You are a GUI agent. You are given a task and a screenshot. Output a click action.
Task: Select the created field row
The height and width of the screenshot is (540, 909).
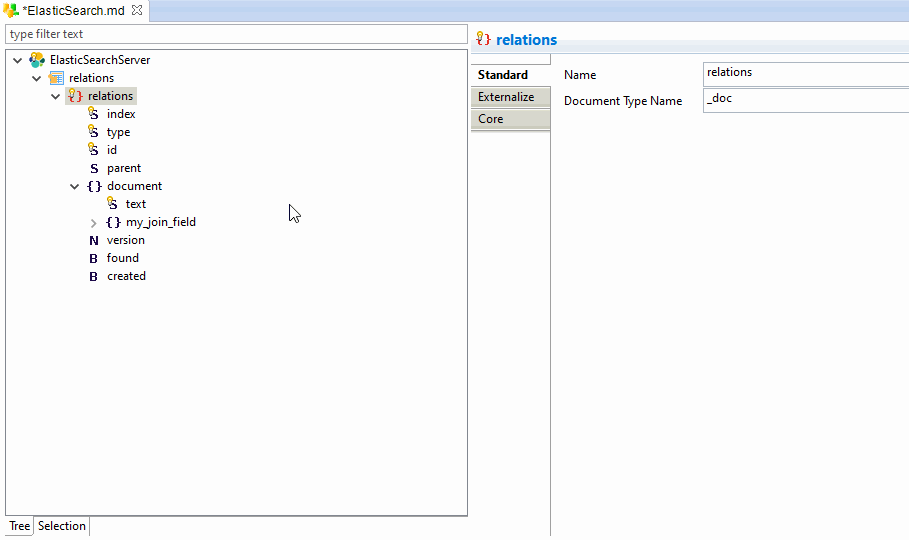[x=126, y=276]
